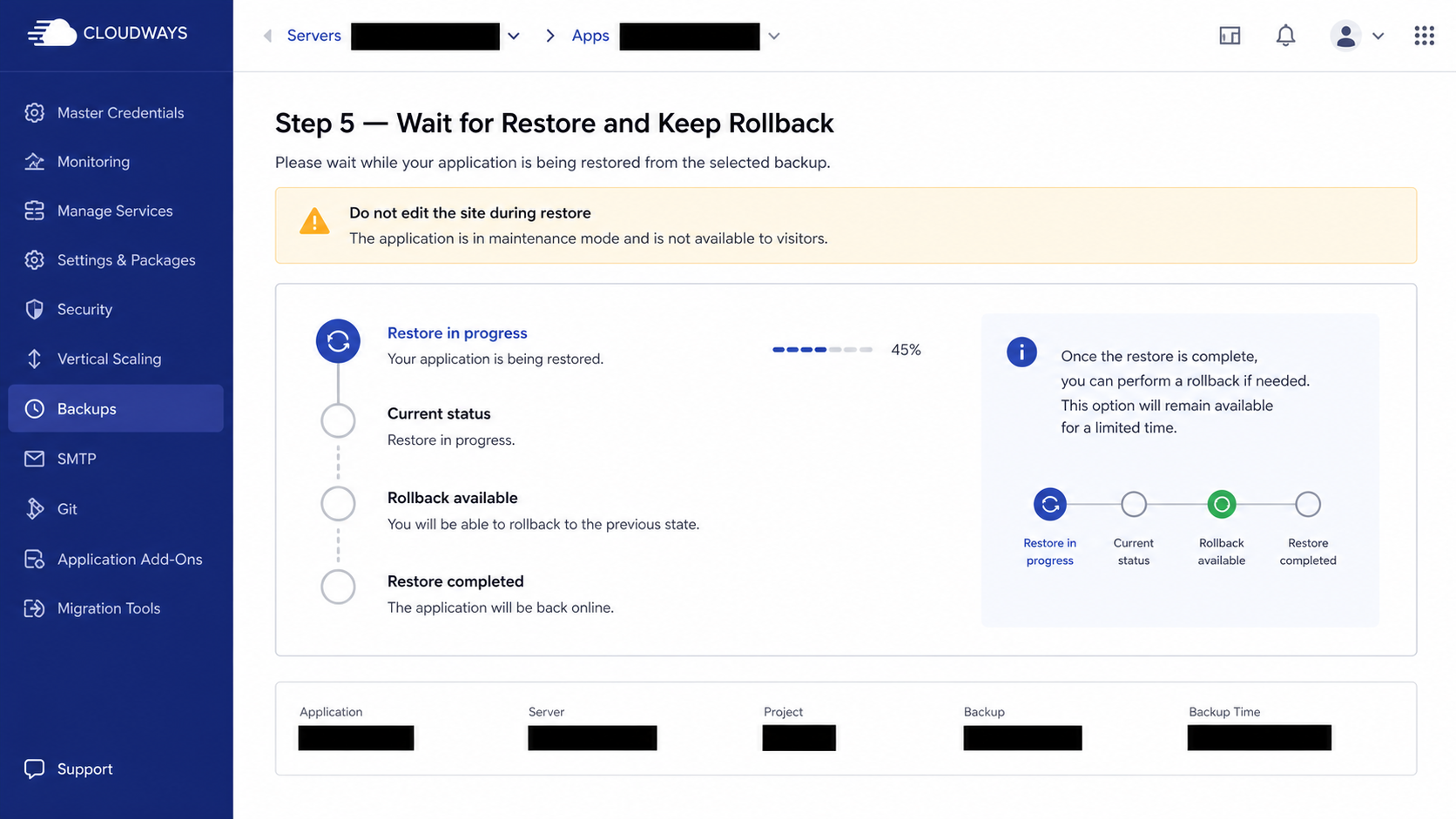Click the user avatar icon

pyautogui.click(x=1345, y=36)
